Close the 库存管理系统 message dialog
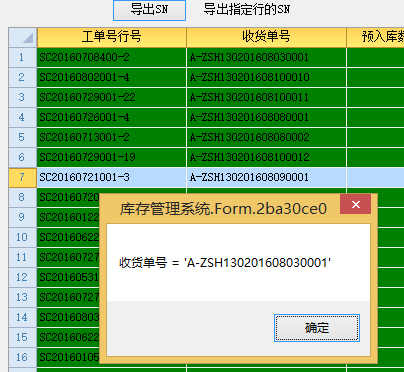The width and height of the screenshot is (404, 372). pos(355,204)
